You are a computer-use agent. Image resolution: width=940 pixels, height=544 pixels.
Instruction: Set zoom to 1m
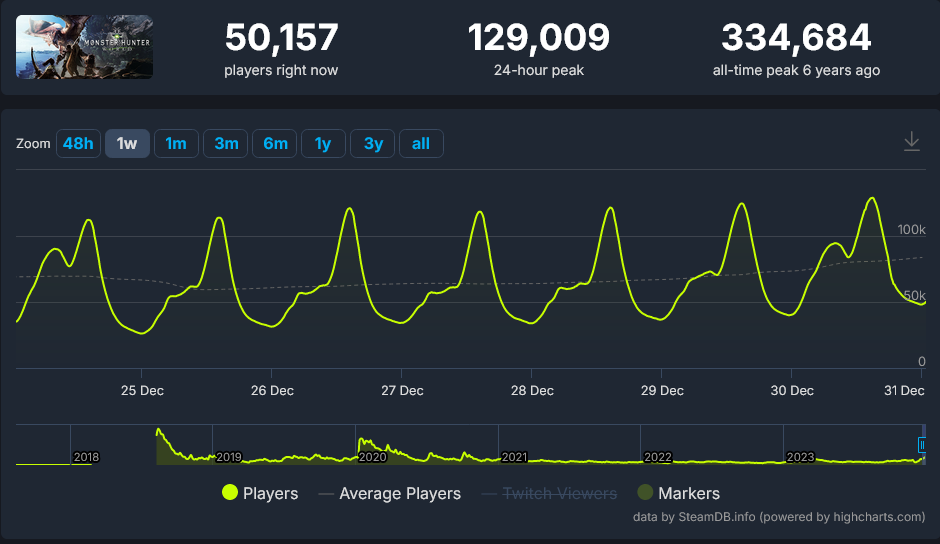[176, 144]
